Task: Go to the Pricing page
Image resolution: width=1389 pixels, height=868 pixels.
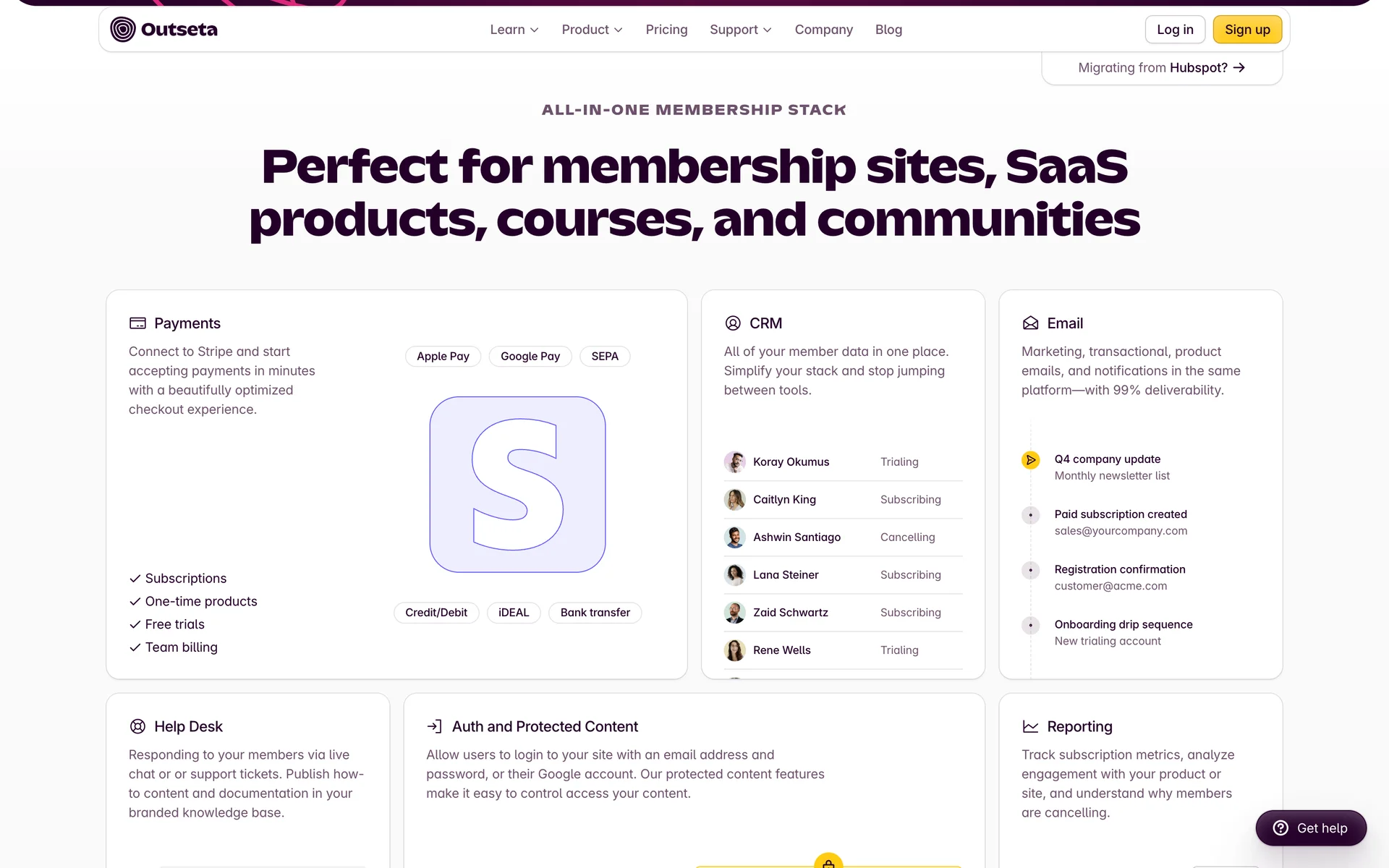Action: coord(666,30)
